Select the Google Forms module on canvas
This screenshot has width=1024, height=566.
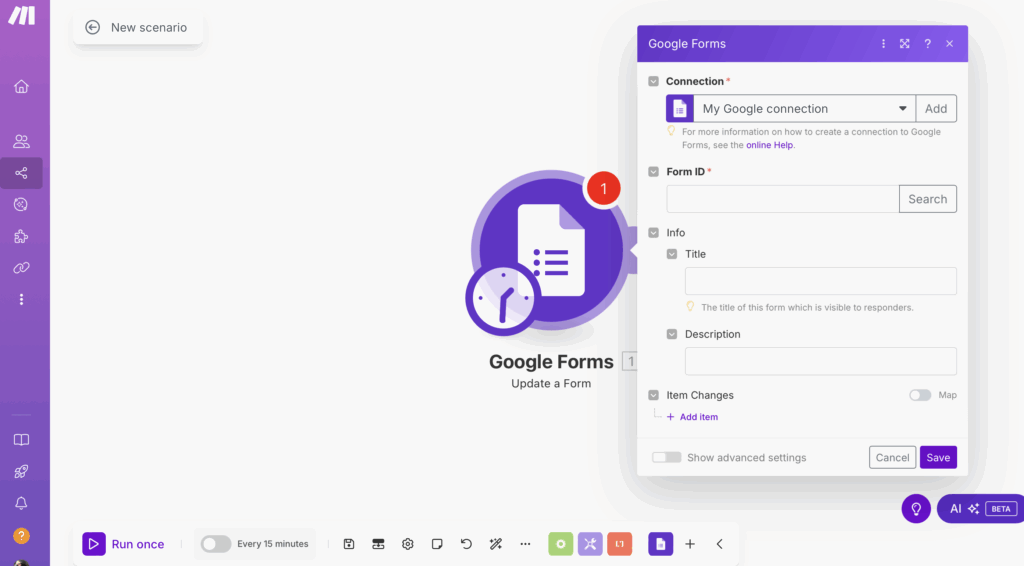(551, 250)
